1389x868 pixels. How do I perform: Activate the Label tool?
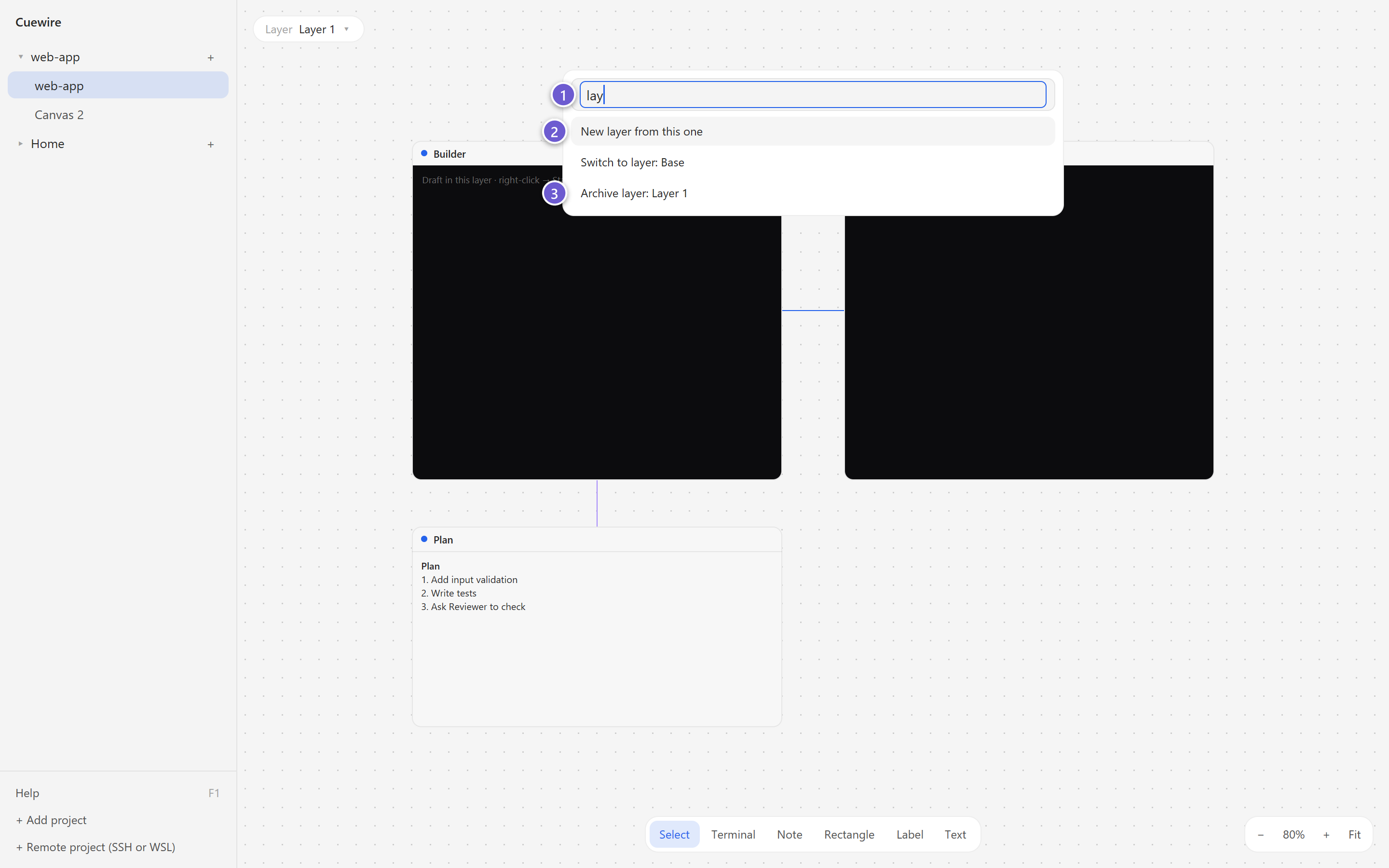pos(910,834)
